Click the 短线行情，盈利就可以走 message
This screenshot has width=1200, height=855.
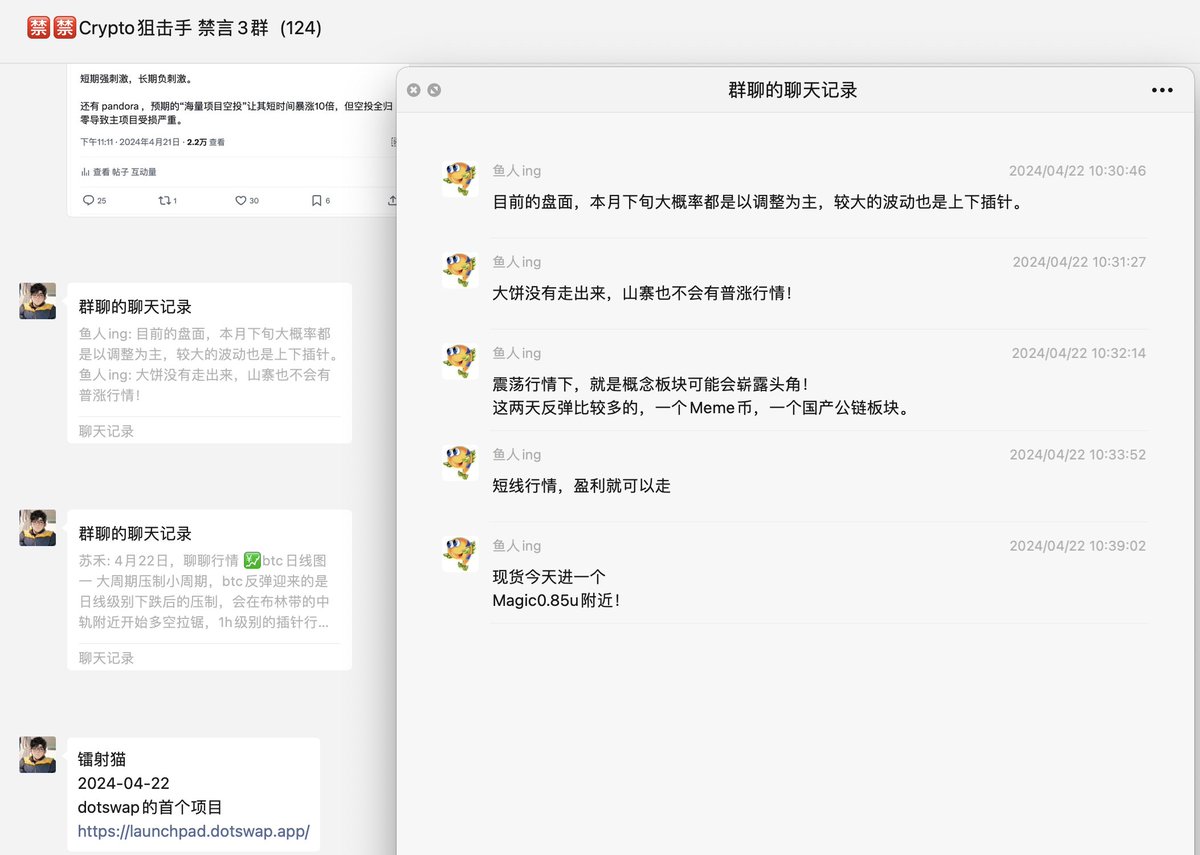[581, 486]
